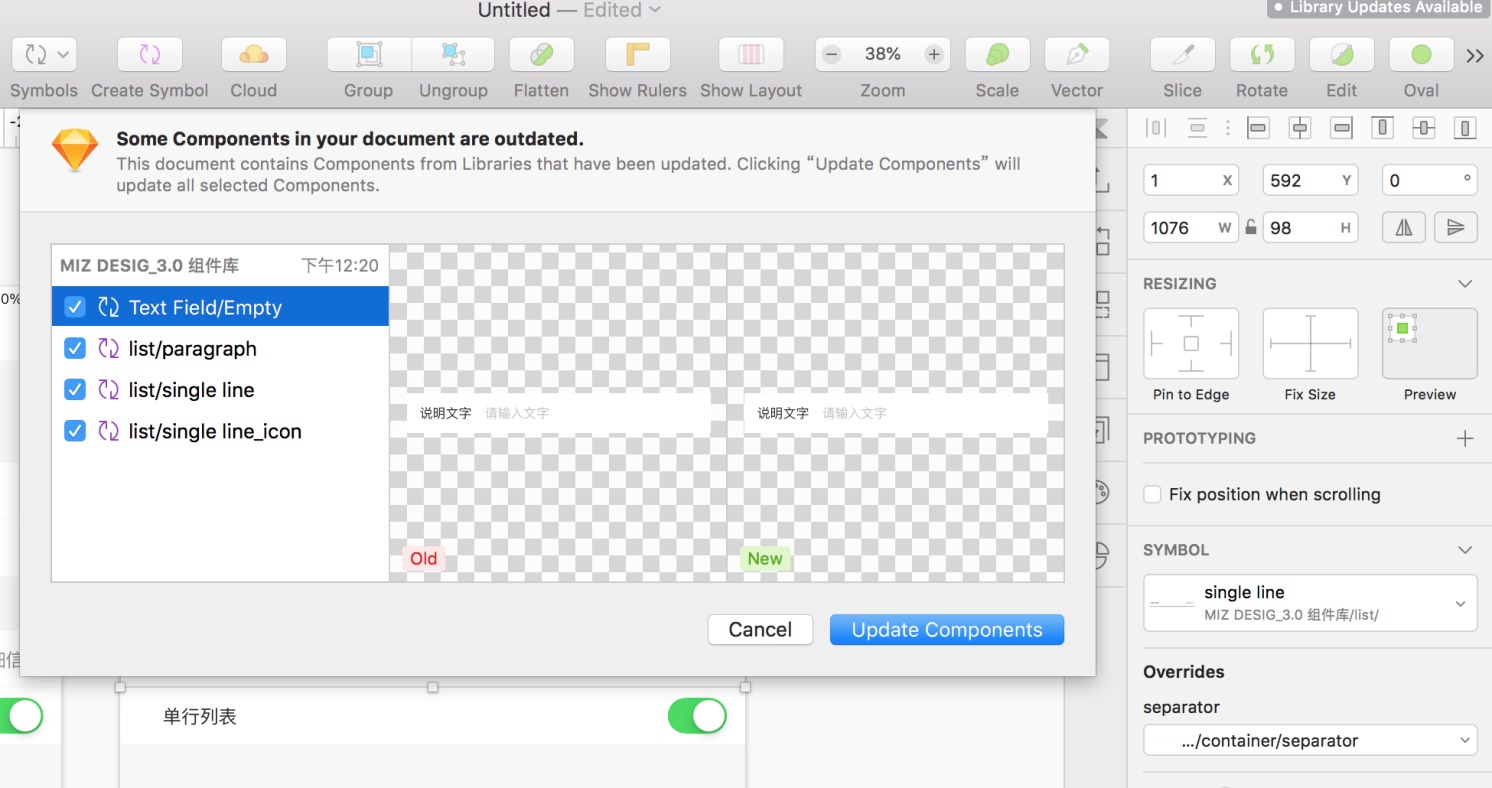The height and width of the screenshot is (788, 1492).
Task: Open the Symbols toolbar dropdown
Action: pos(44,54)
